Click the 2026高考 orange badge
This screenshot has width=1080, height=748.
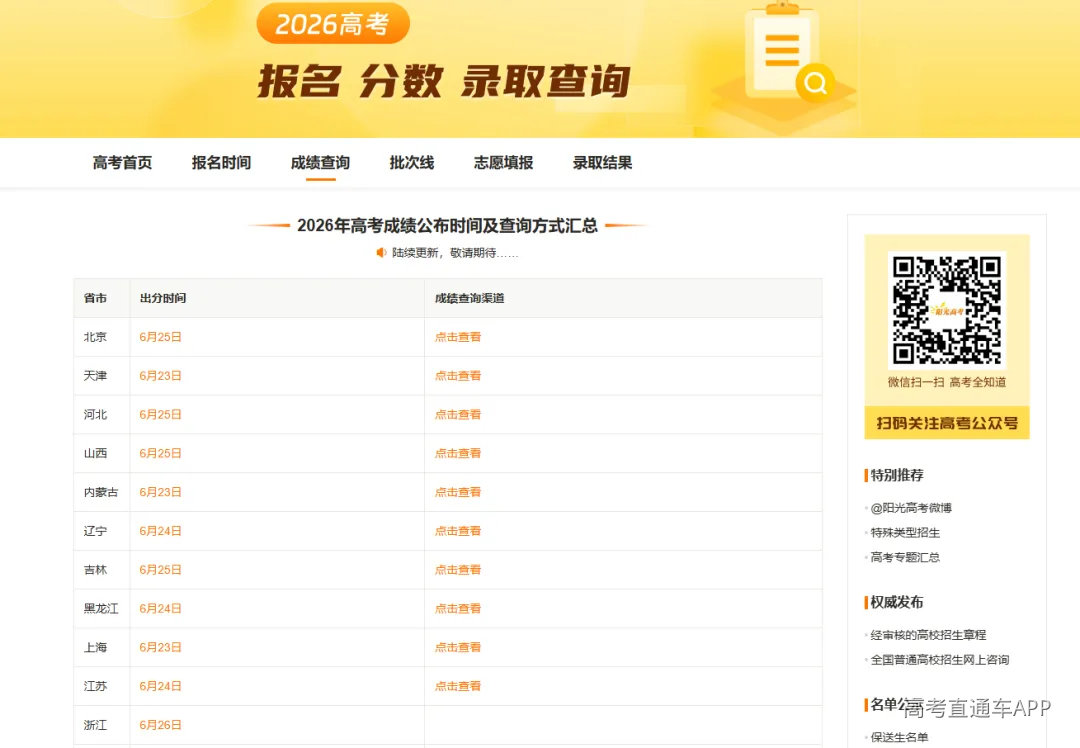(333, 24)
